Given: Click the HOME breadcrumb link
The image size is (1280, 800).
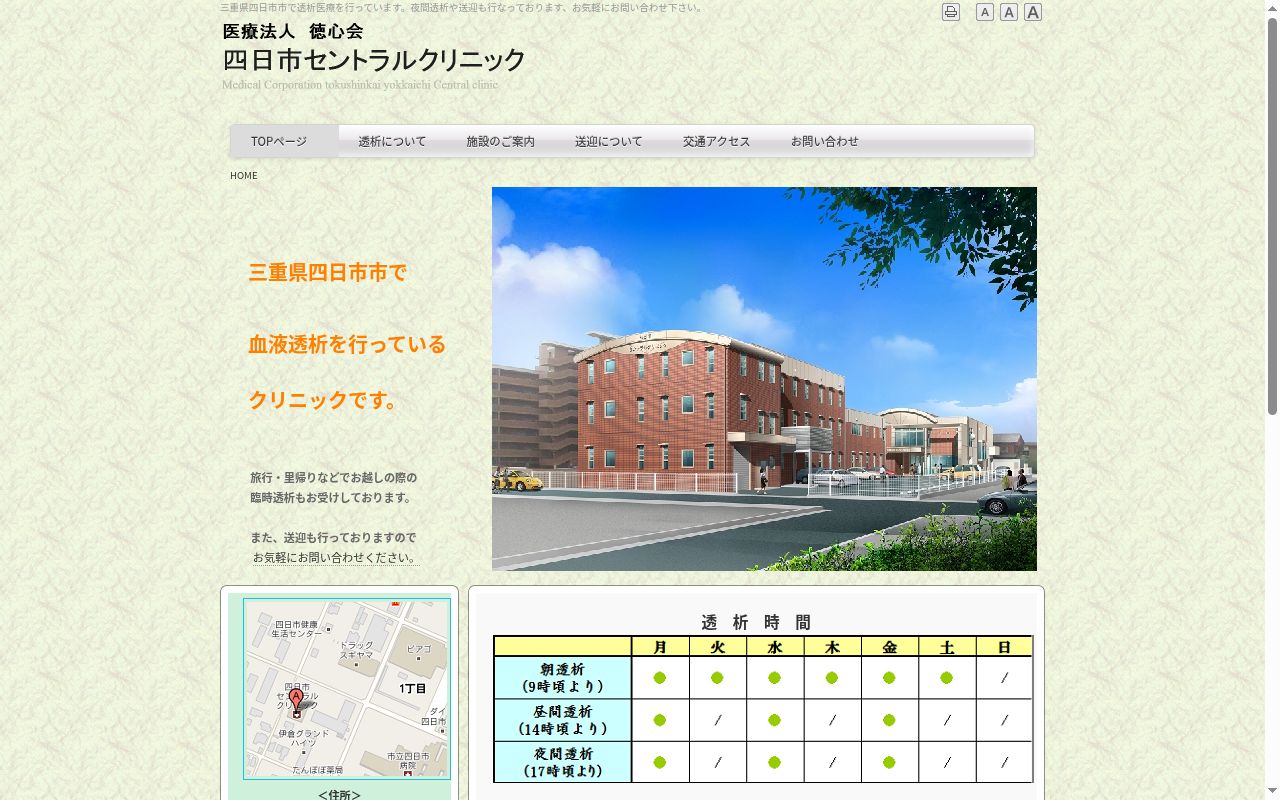Looking at the screenshot, I should click(x=244, y=175).
